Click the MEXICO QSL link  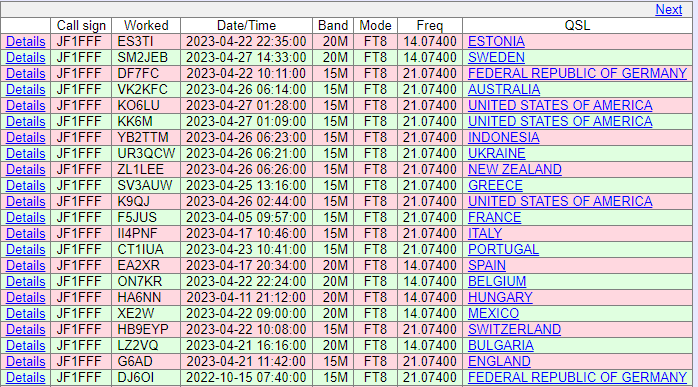493,314
